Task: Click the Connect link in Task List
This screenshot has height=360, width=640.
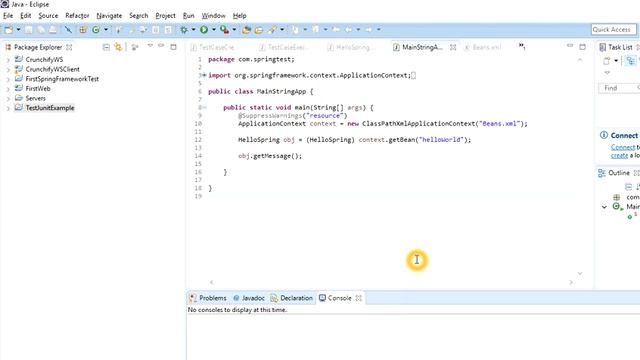Action: pos(623,147)
